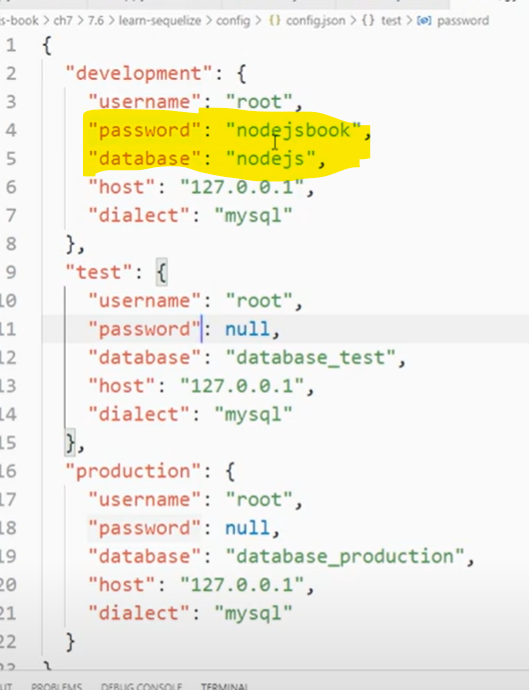
Task: Click the null password value under test
Action: 247,329
